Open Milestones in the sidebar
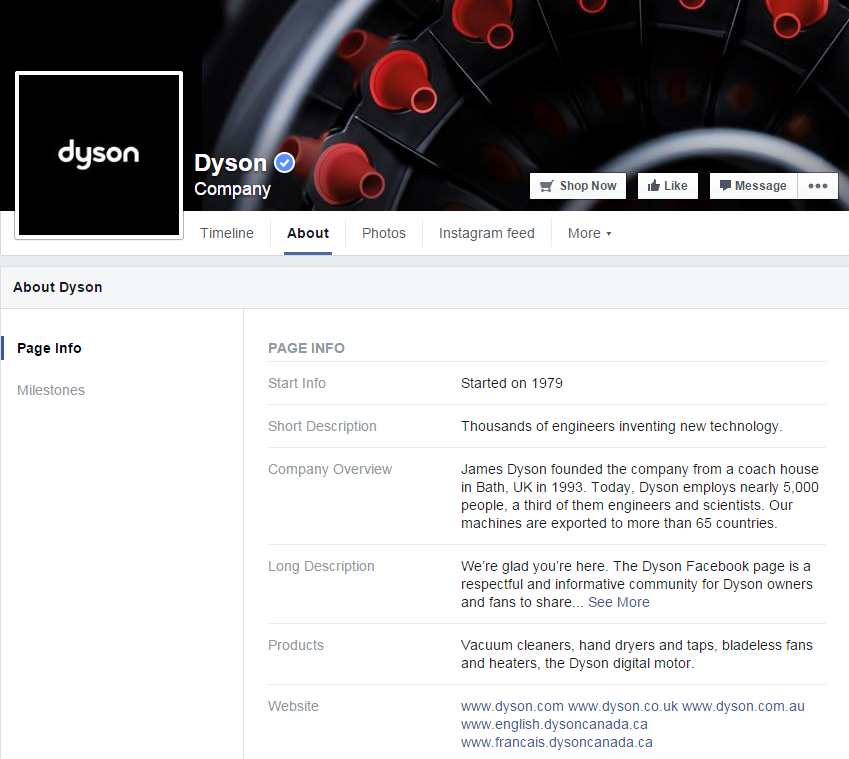Viewport: 849px width, 759px height. click(x=51, y=390)
